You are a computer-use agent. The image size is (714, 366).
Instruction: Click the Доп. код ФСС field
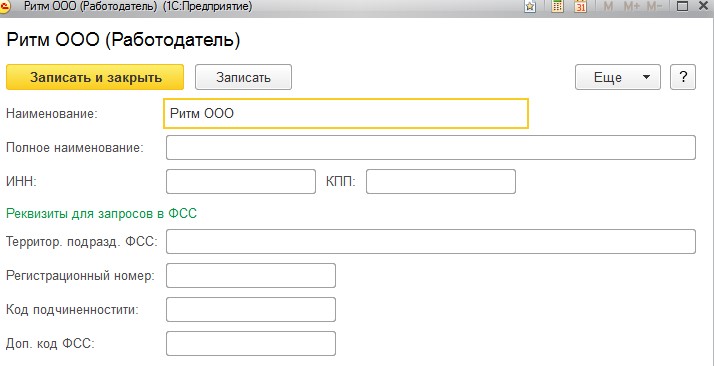(x=251, y=344)
